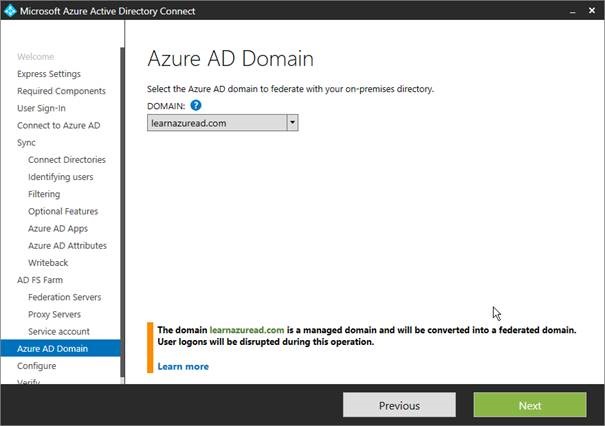Select AD FS Farm step
This screenshot has width=605, height=426.
(x=40, y=280)
